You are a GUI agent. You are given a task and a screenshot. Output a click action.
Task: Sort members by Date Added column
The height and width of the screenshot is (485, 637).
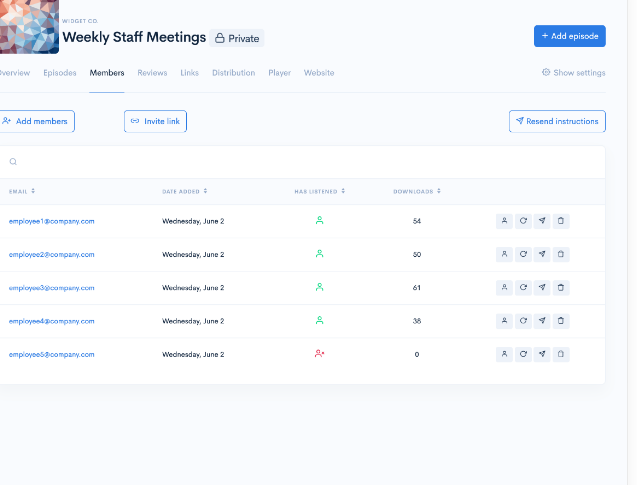185,191
